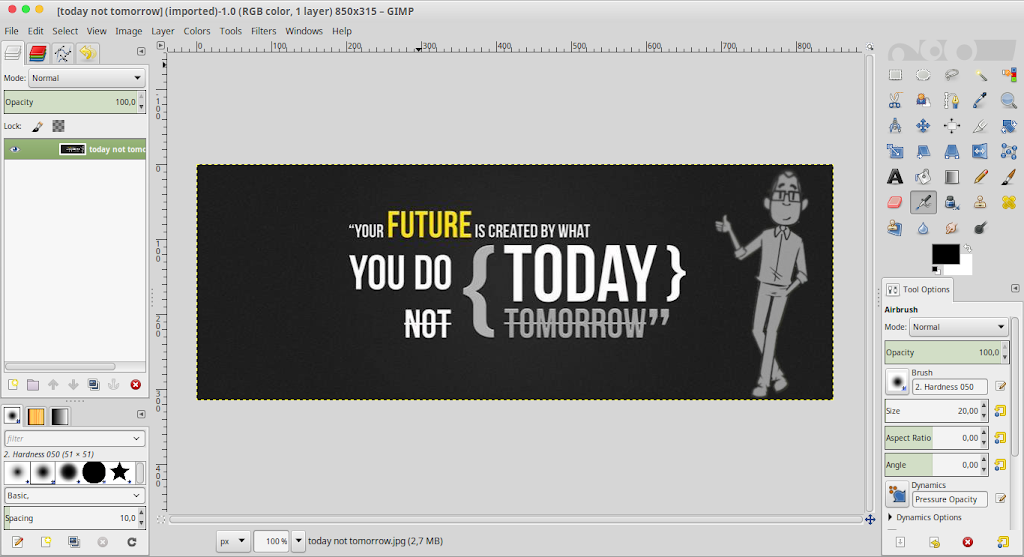Open the layer Mode dropdown

[x=86, y=78]
